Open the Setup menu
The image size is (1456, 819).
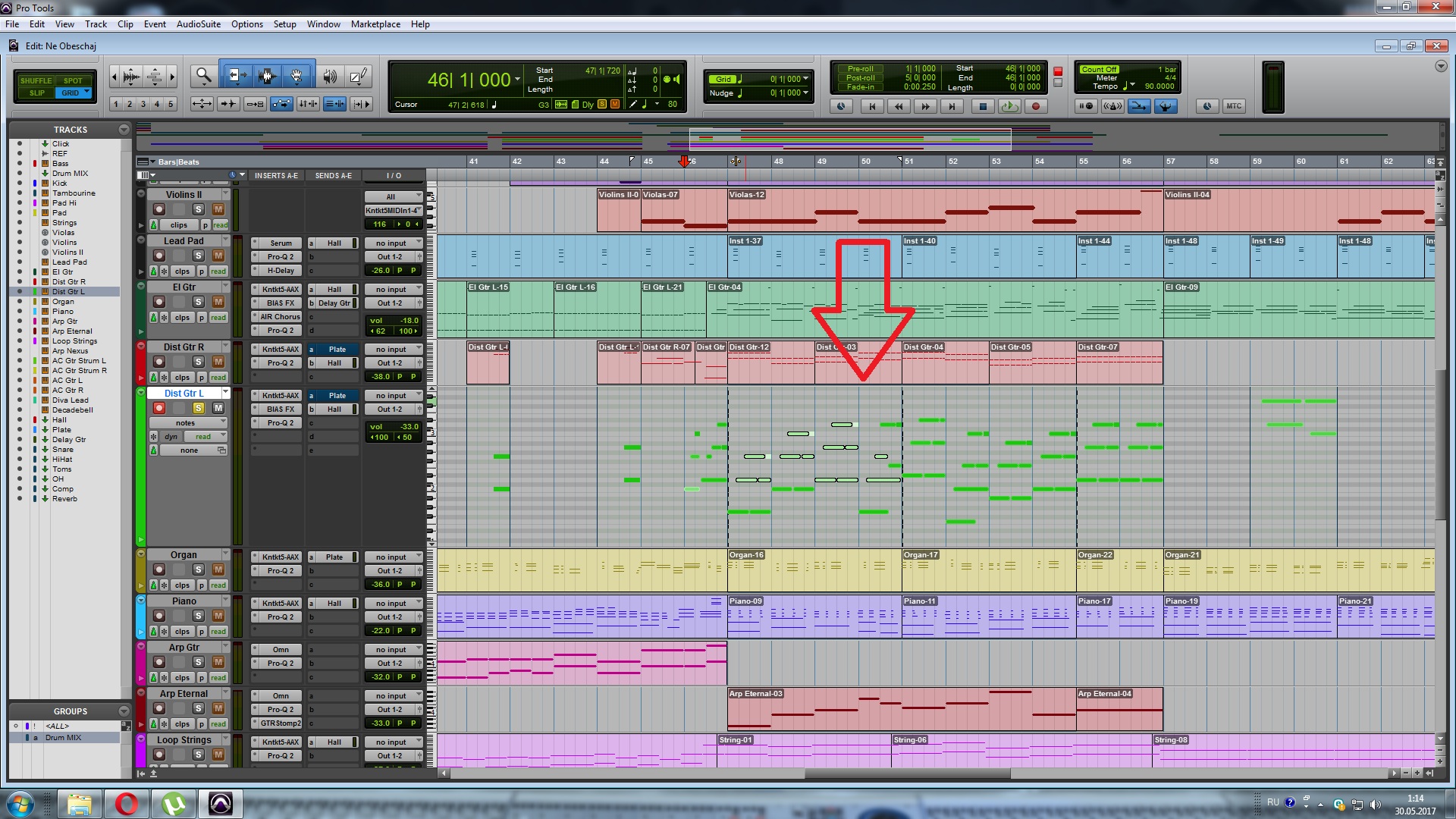coord(284,24)
